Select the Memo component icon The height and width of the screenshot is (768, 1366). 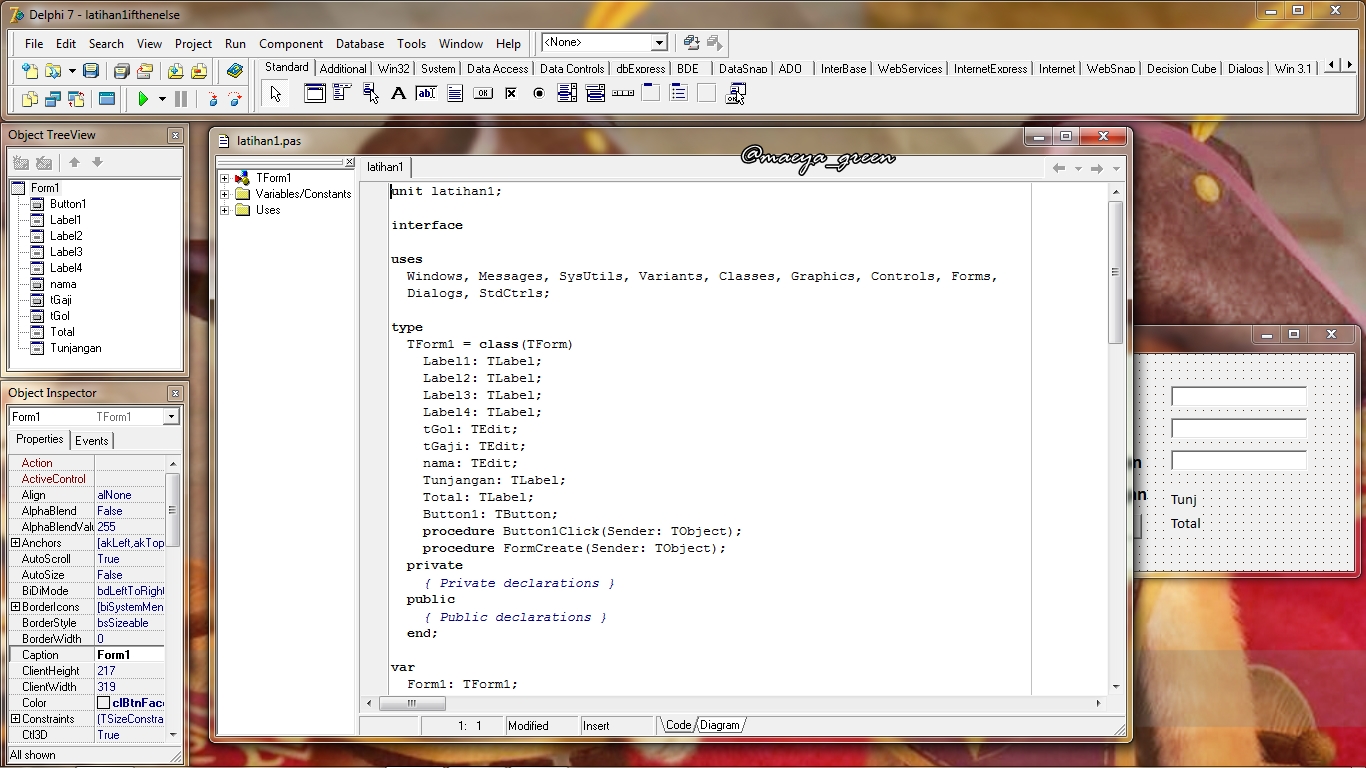coord(455,93)
